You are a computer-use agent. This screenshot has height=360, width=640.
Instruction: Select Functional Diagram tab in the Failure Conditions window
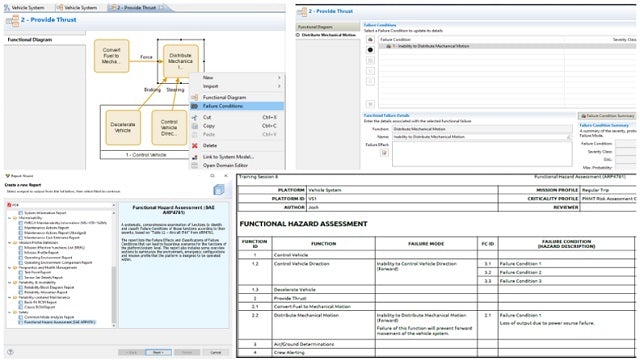click(328, 27)
